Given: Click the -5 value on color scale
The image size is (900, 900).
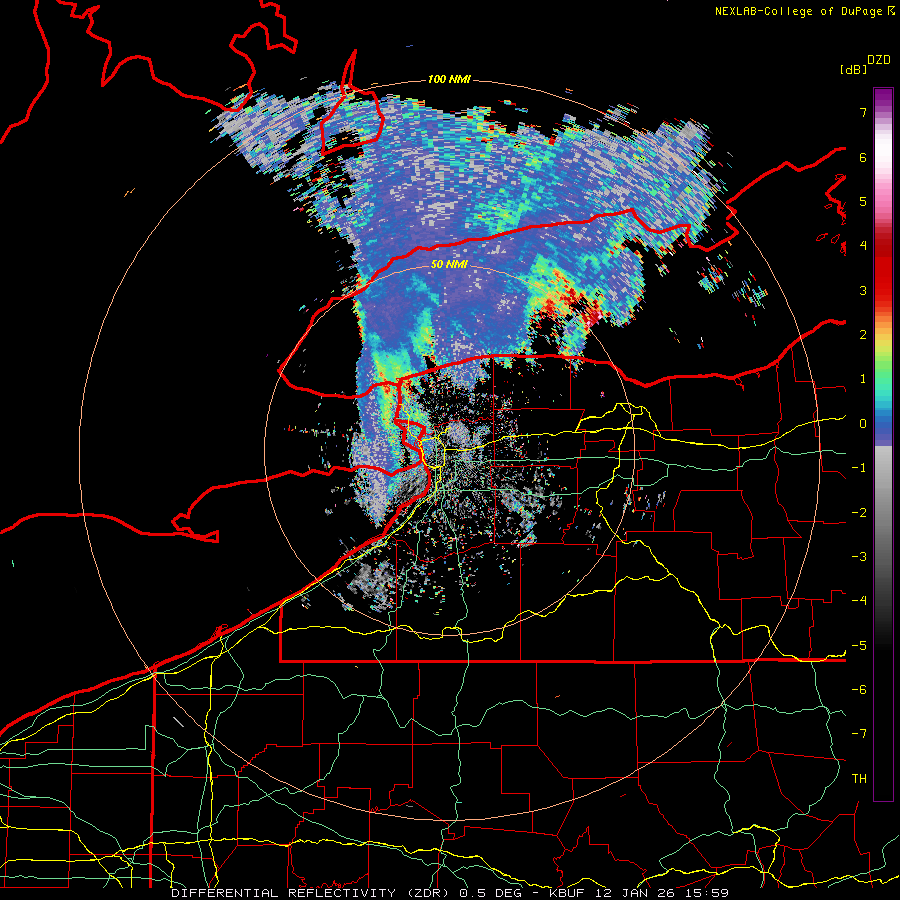Looking at the screenshot, I should 859,646.
